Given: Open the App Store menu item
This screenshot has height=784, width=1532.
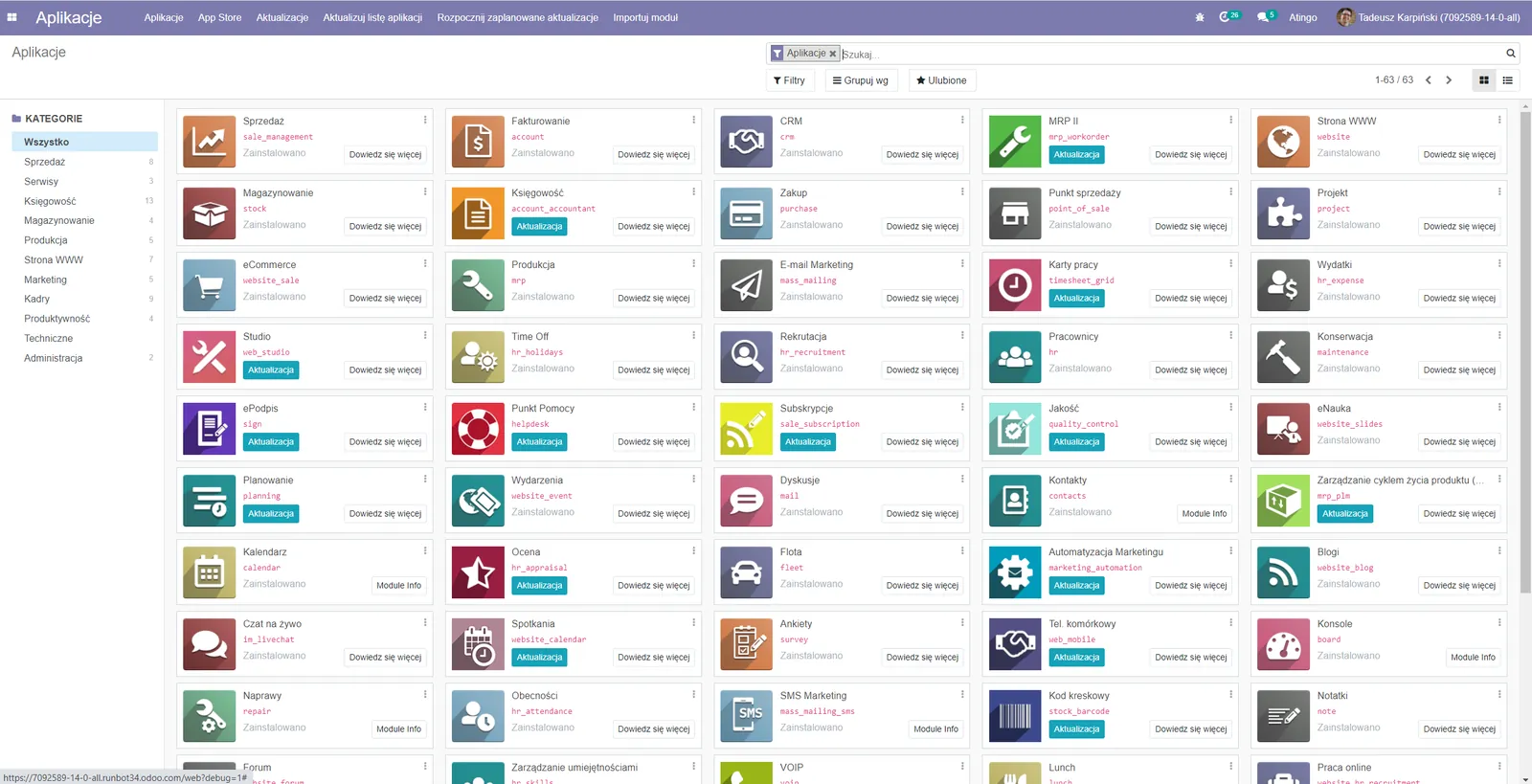Looking at the screenshot, I should pyautogui.click(x=219, y=17).
